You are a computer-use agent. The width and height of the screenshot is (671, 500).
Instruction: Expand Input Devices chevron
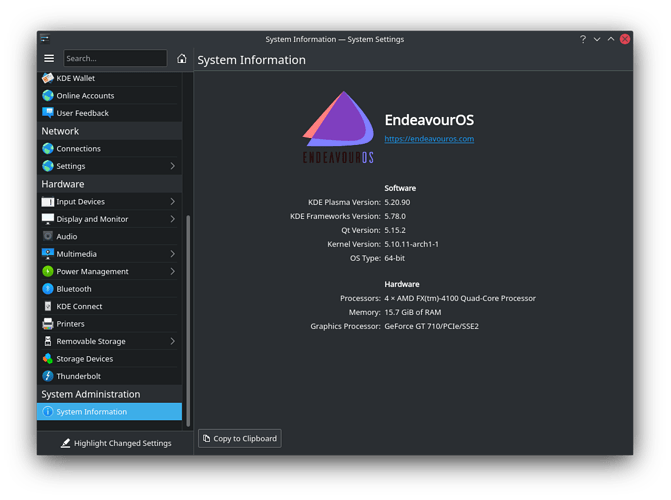pos(172,202)
